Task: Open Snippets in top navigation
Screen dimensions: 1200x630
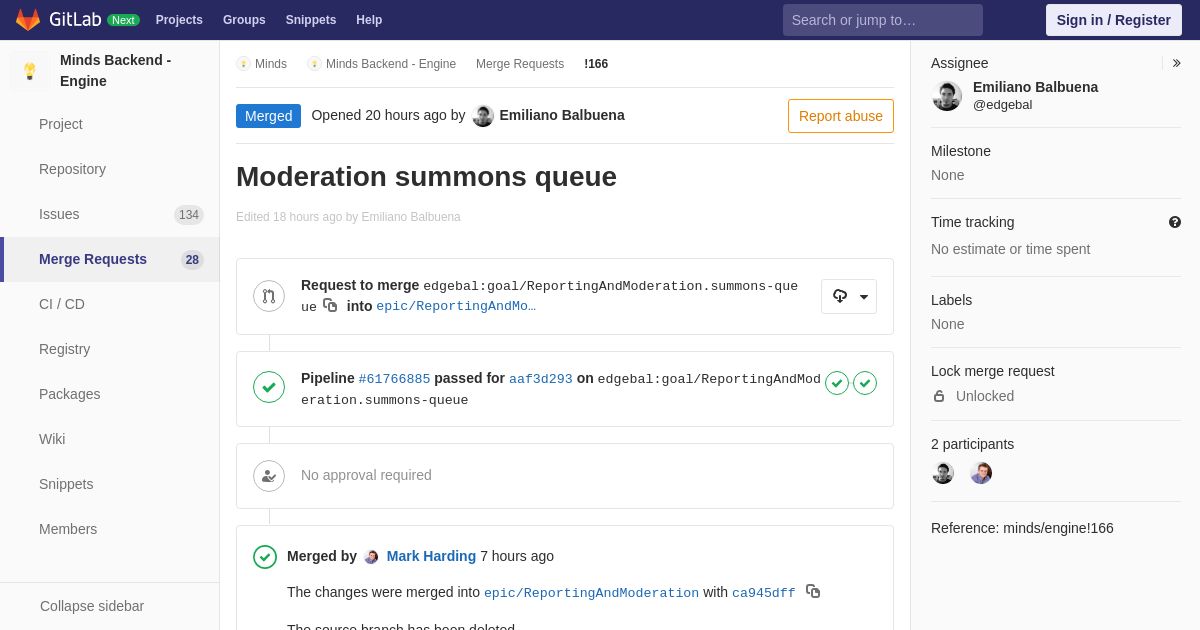Action: click(311, 20)
